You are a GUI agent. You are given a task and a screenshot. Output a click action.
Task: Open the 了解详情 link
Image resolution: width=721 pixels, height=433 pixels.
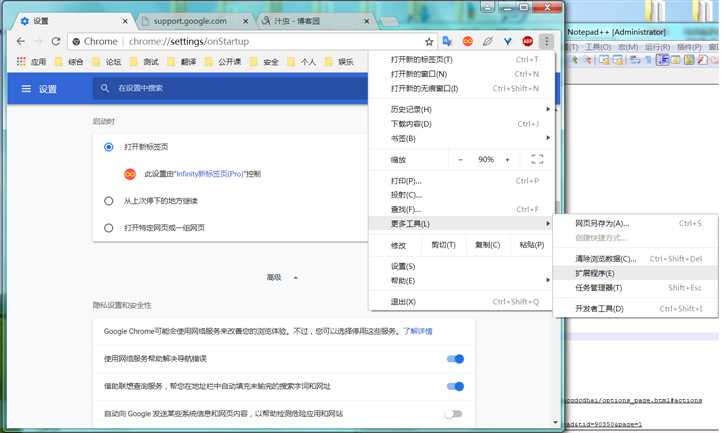point(418,331)
